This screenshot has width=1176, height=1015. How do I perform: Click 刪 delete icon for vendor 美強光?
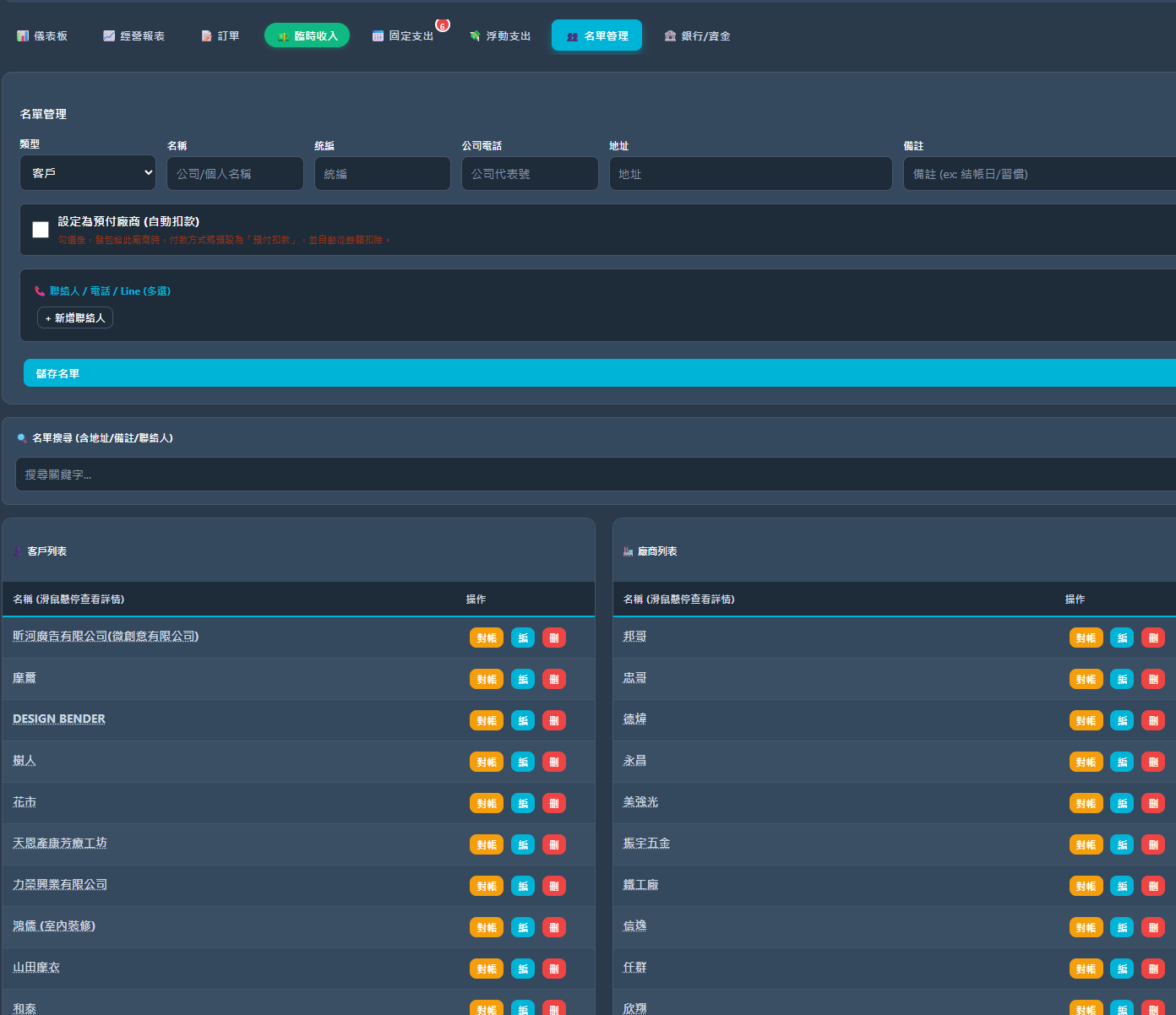1153,803
